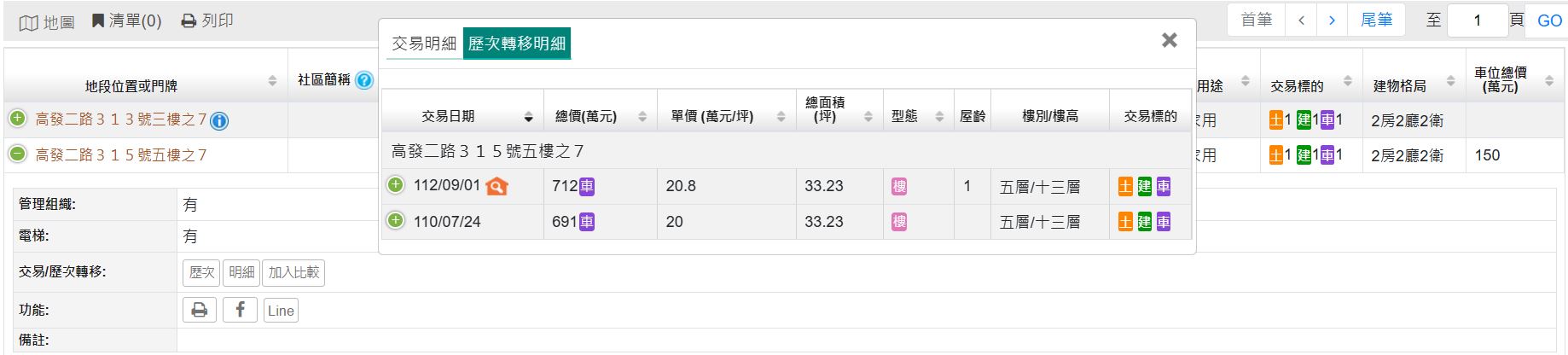Image resolution: width=1568 pixels, height=355 pixels.
Task: Click the printer icon in the 功能 row
Action: (x=200, y=310)
